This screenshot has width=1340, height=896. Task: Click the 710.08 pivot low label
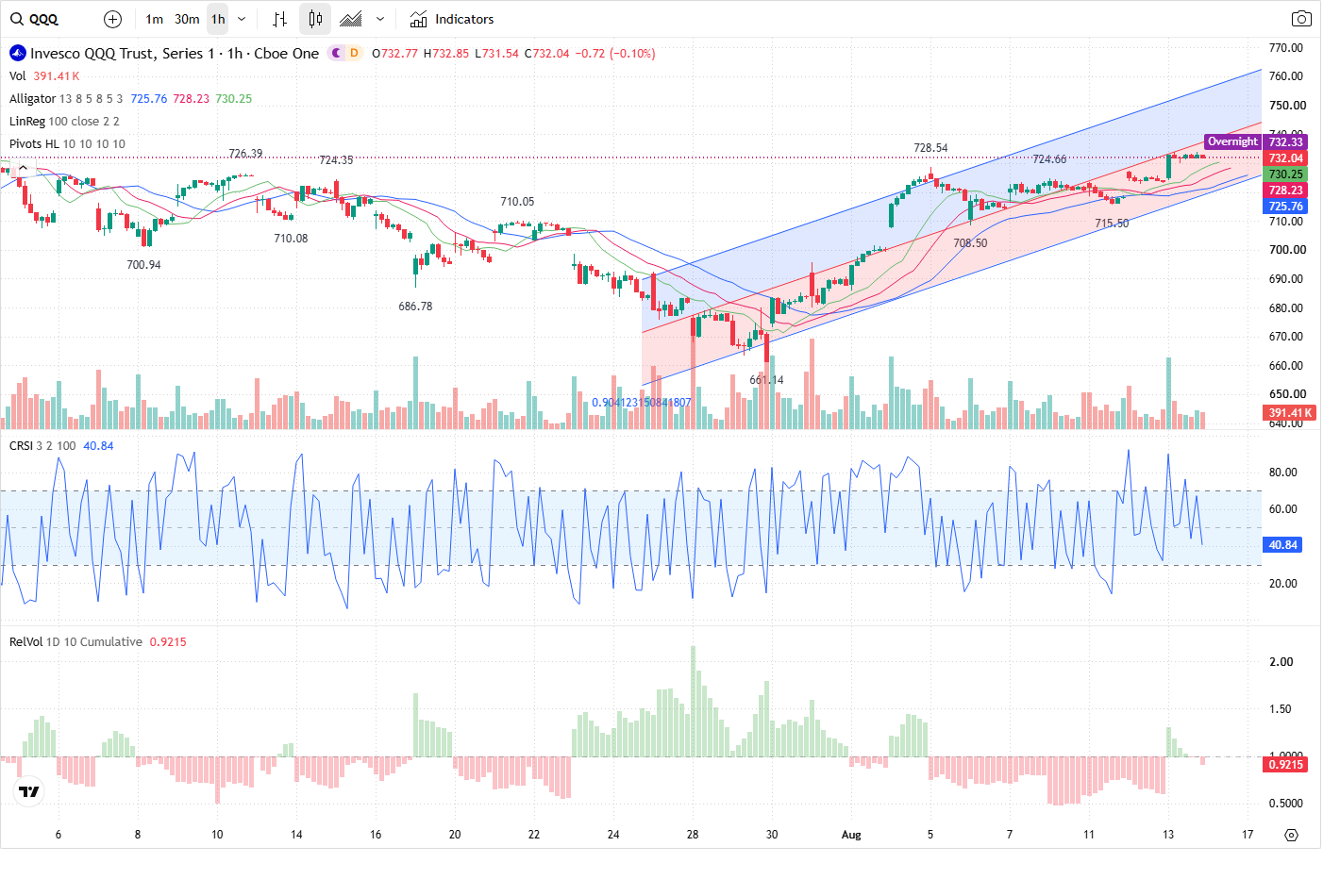point(291,239)
